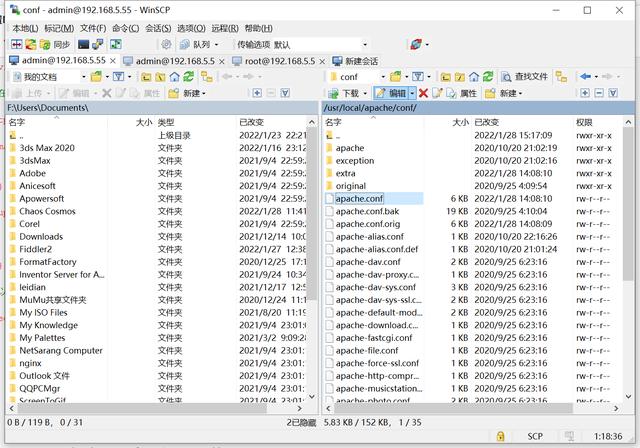Select the Downloads folder in local panel
This screenshot has height=448, width=640.
pos(41,237)
